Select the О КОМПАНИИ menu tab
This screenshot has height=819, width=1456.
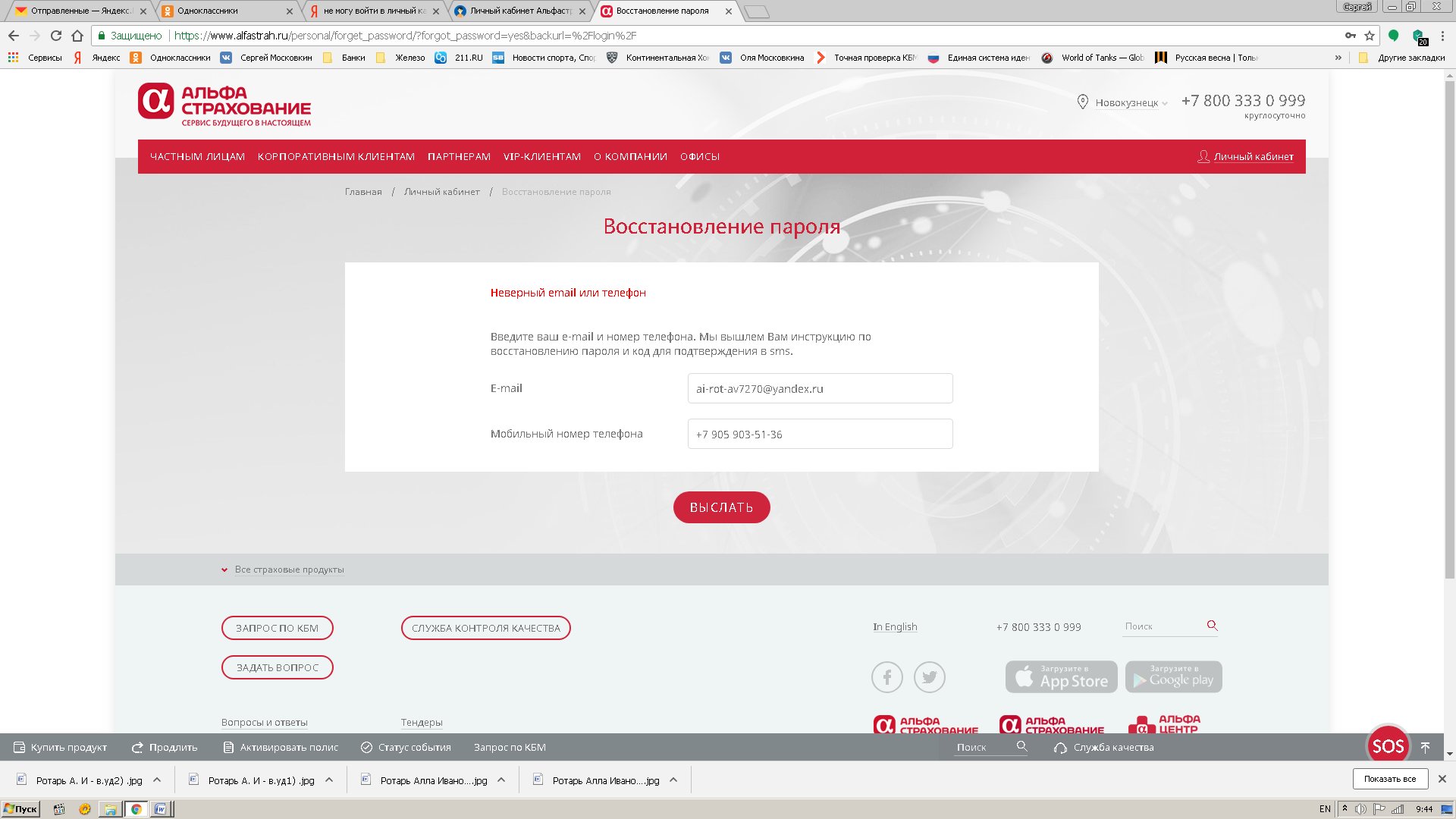point(629,156)
